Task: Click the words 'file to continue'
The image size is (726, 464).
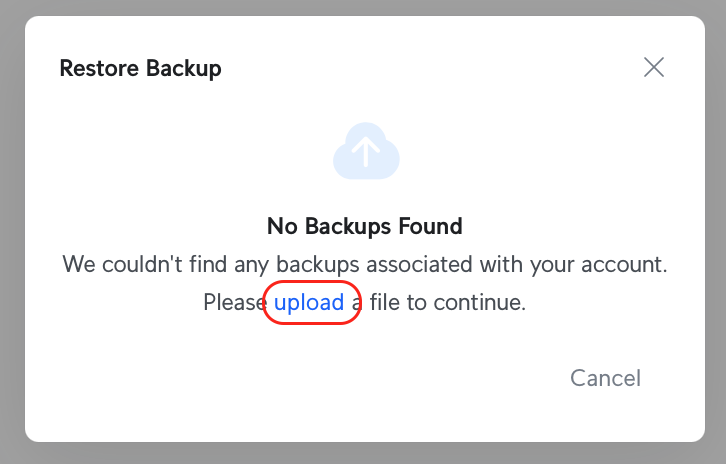Action: (x=448, y=302)
